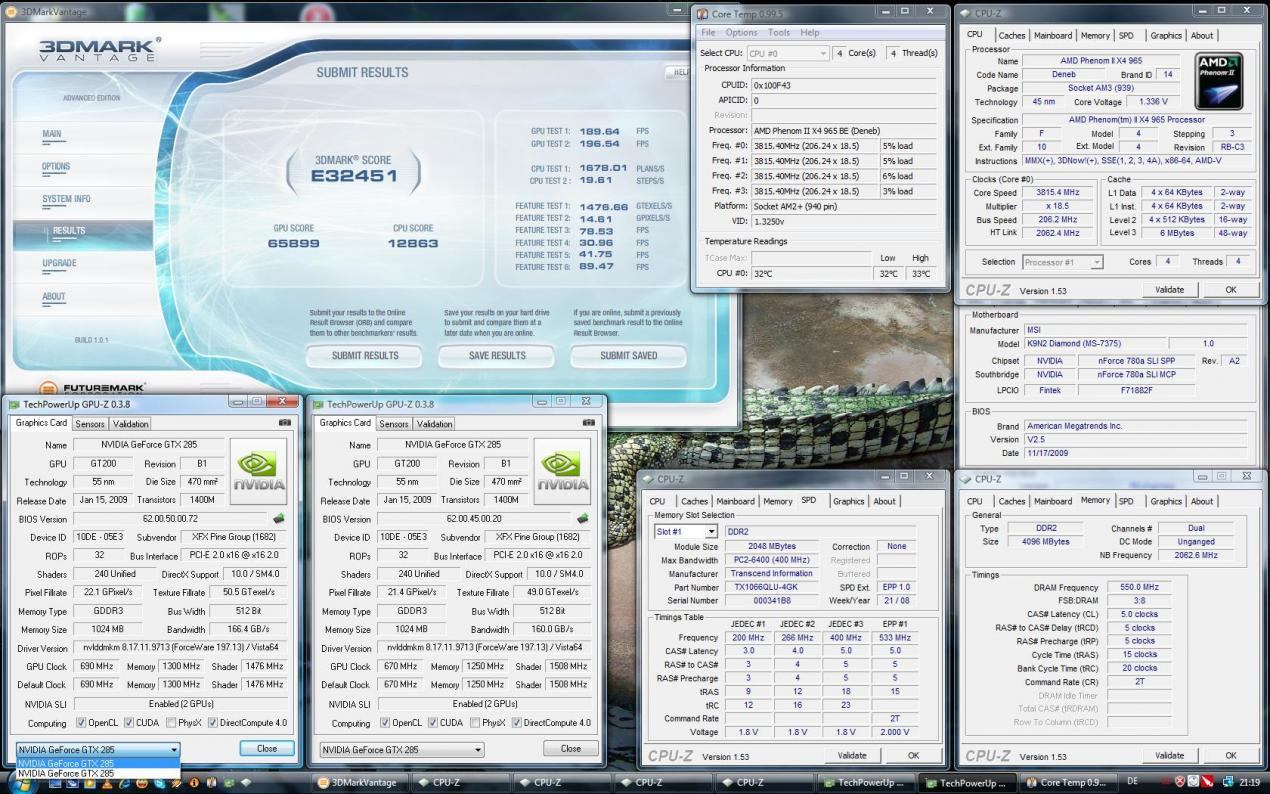Viewport: 1270px width, 794px height.
Task: Switch to Validation tab in right GPU-Z
Action: [x=434, y=424]
